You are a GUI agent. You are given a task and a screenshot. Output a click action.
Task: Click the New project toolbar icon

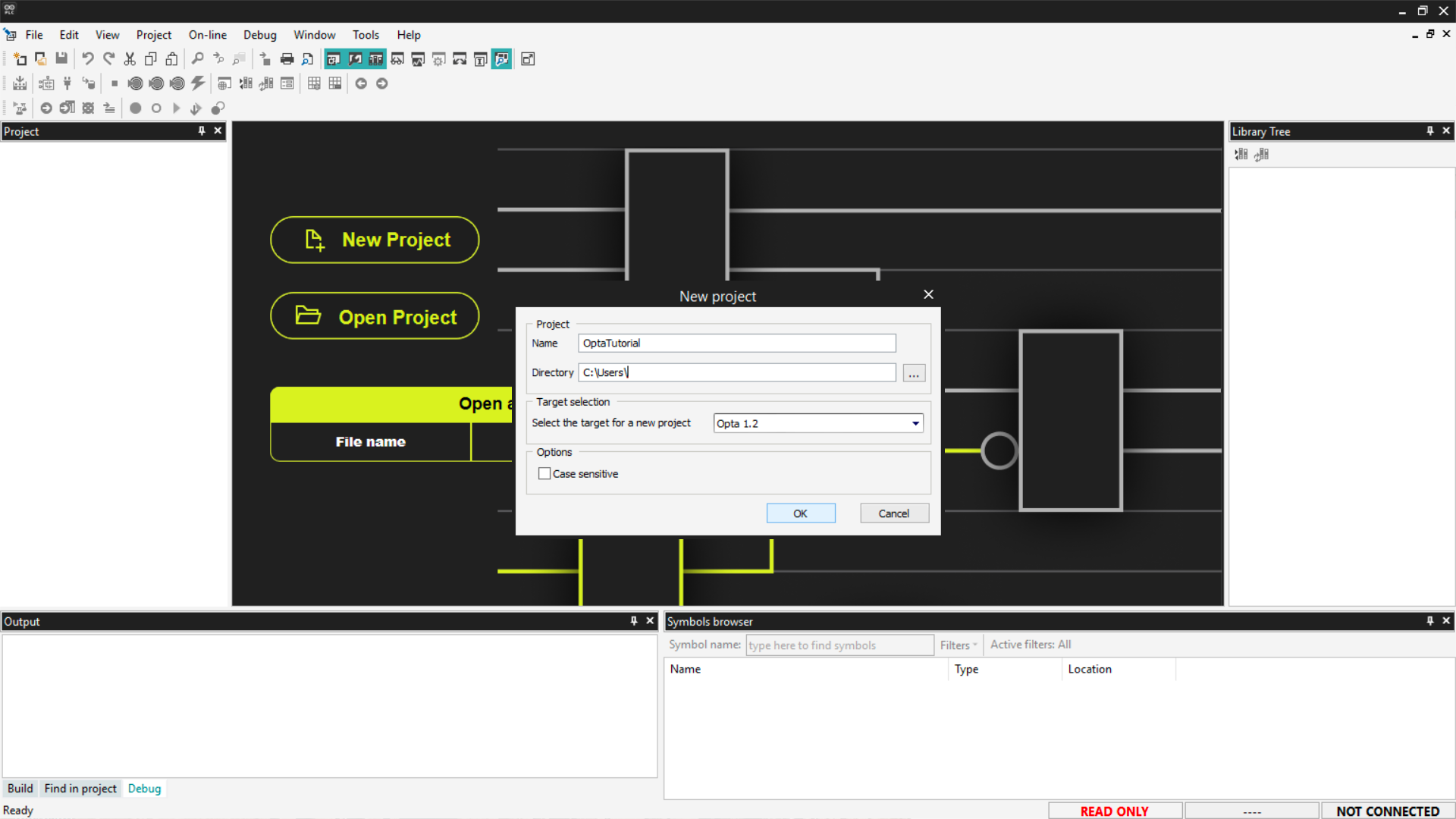pyautogui.click(x=20, y=59)
